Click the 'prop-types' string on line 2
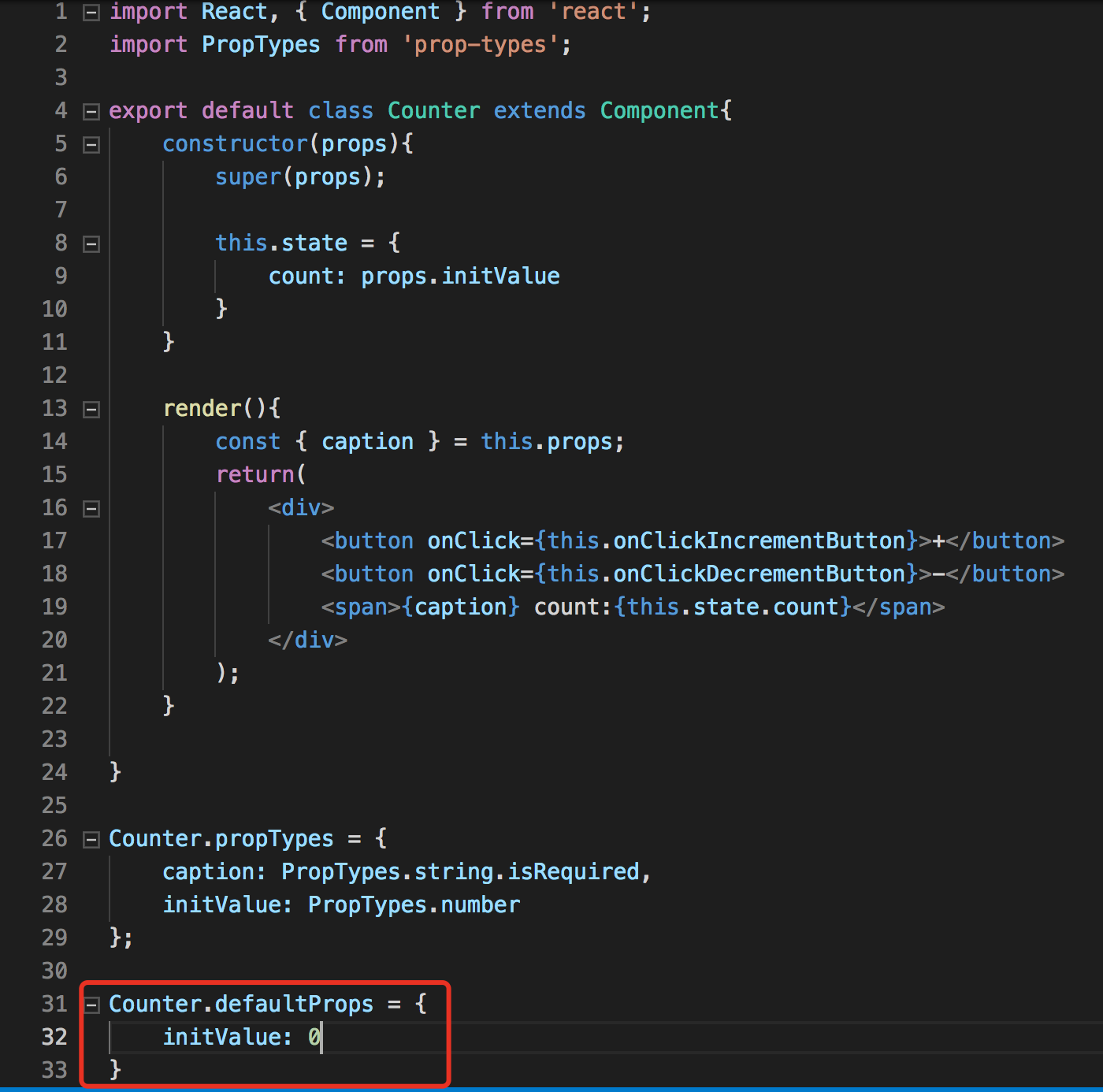The height and width of the screenshot is (1092, 1103). coord(480,44)
